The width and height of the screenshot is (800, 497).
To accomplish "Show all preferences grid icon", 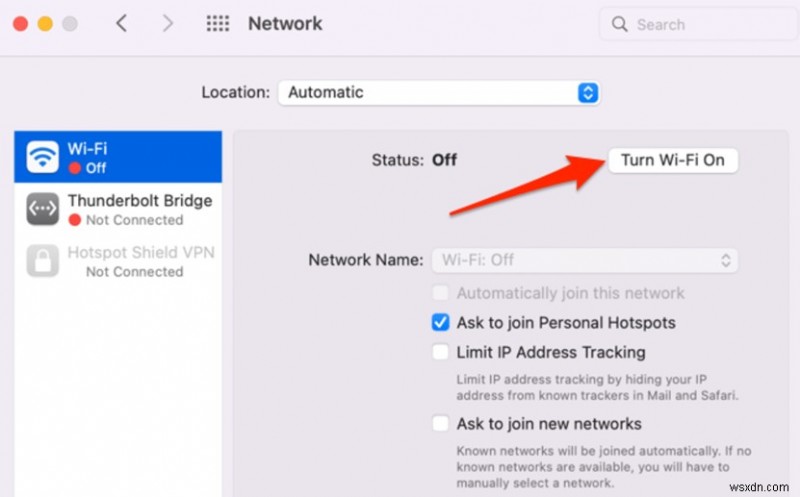I will tap(218, 23).
